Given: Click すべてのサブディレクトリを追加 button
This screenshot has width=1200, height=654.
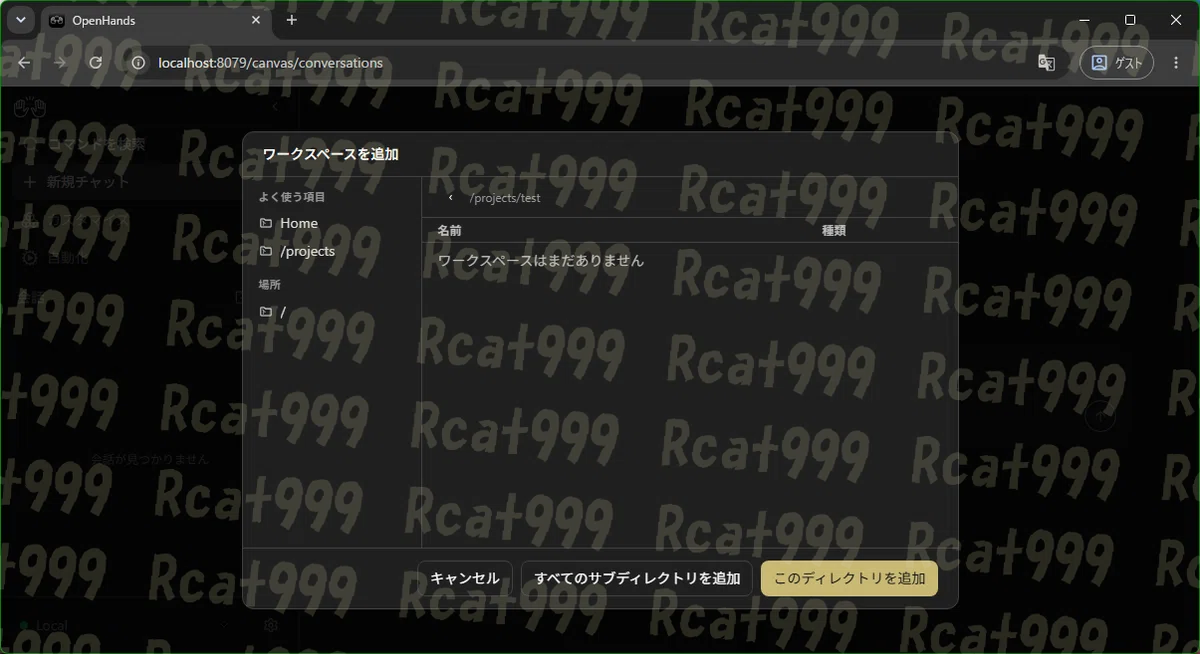Looking at the screenshot, I should 637,578.
